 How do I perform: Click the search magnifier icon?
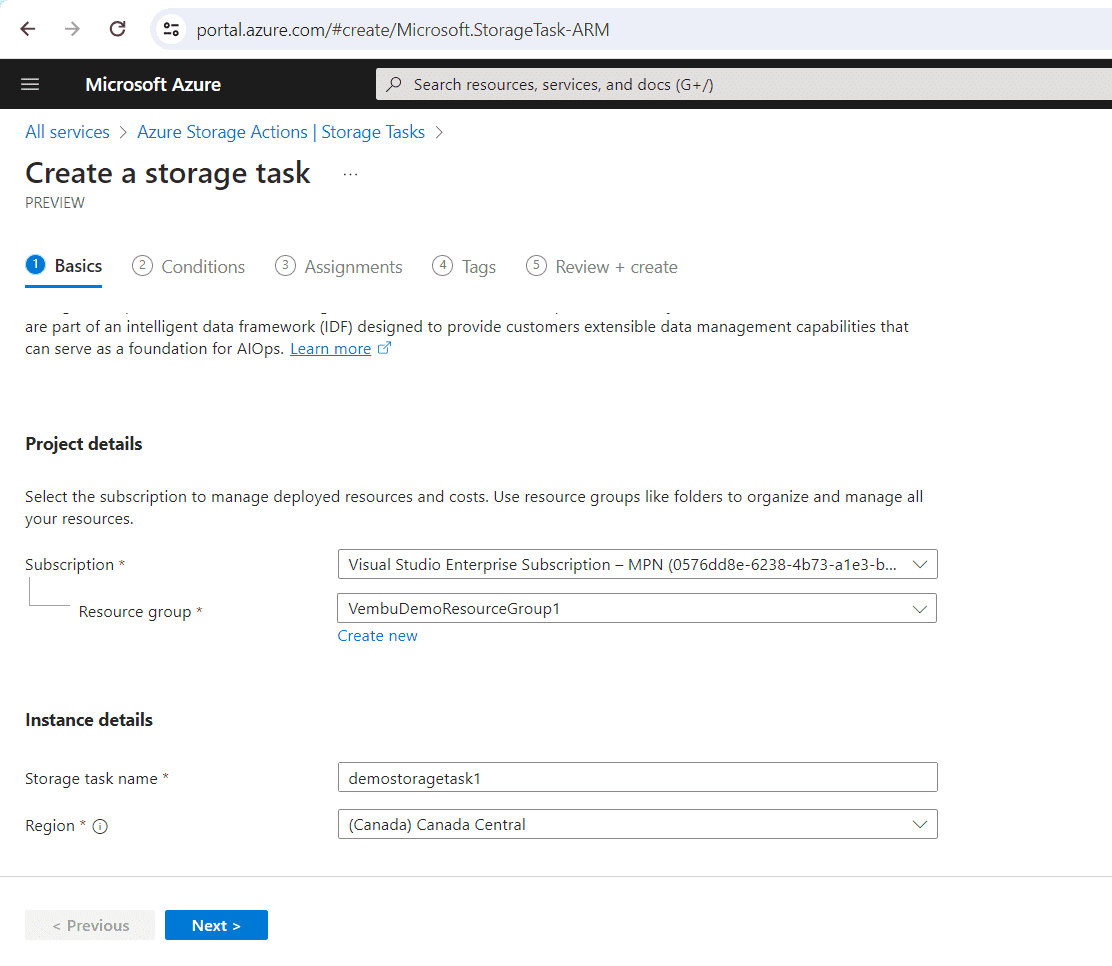click(394, 84)
